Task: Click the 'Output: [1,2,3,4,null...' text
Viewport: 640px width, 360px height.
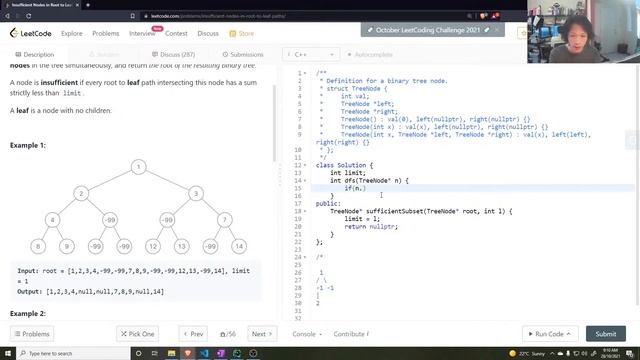Action: [x=91, y=292]
